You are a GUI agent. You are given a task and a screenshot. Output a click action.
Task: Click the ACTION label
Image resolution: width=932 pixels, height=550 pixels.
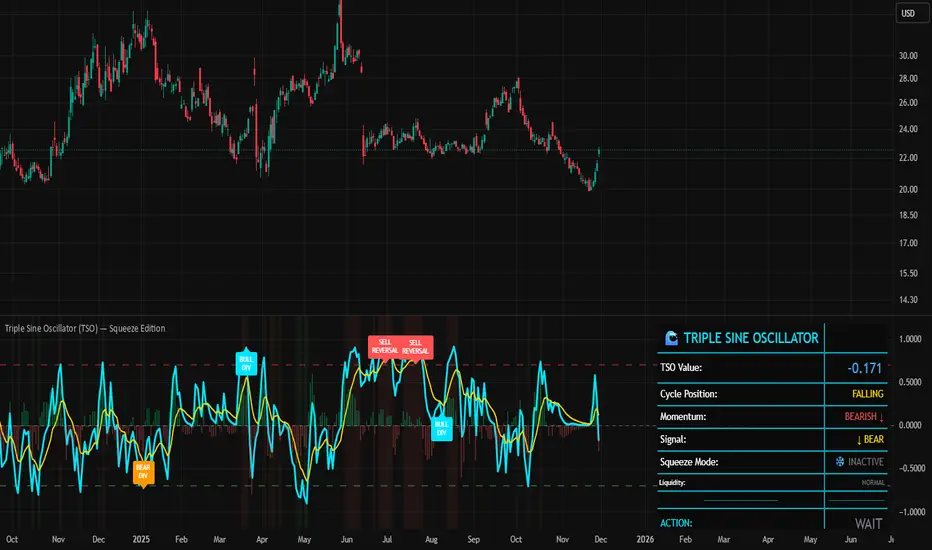coord(676,523)
